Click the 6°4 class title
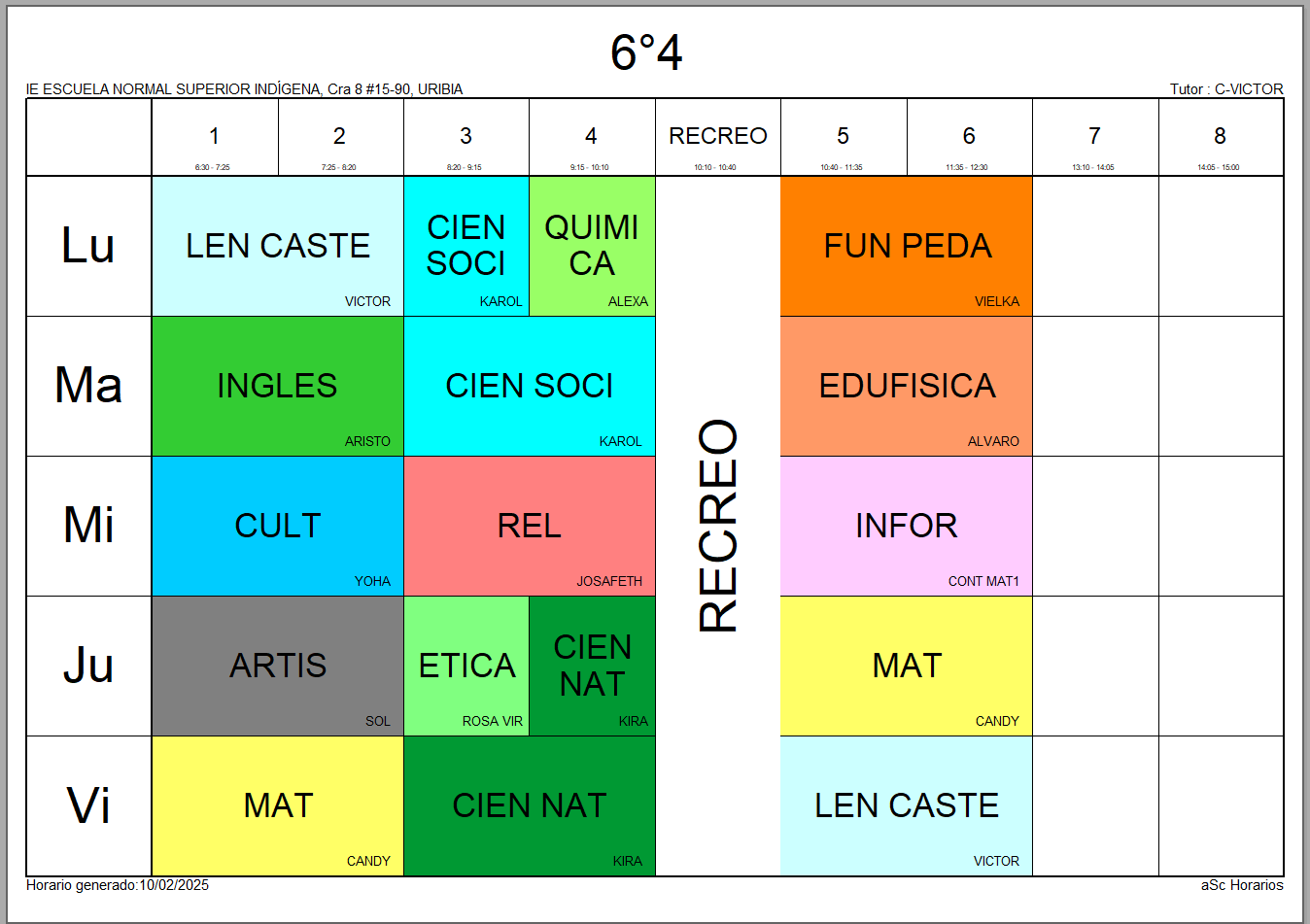1310x924 pixels. (646, 52)
